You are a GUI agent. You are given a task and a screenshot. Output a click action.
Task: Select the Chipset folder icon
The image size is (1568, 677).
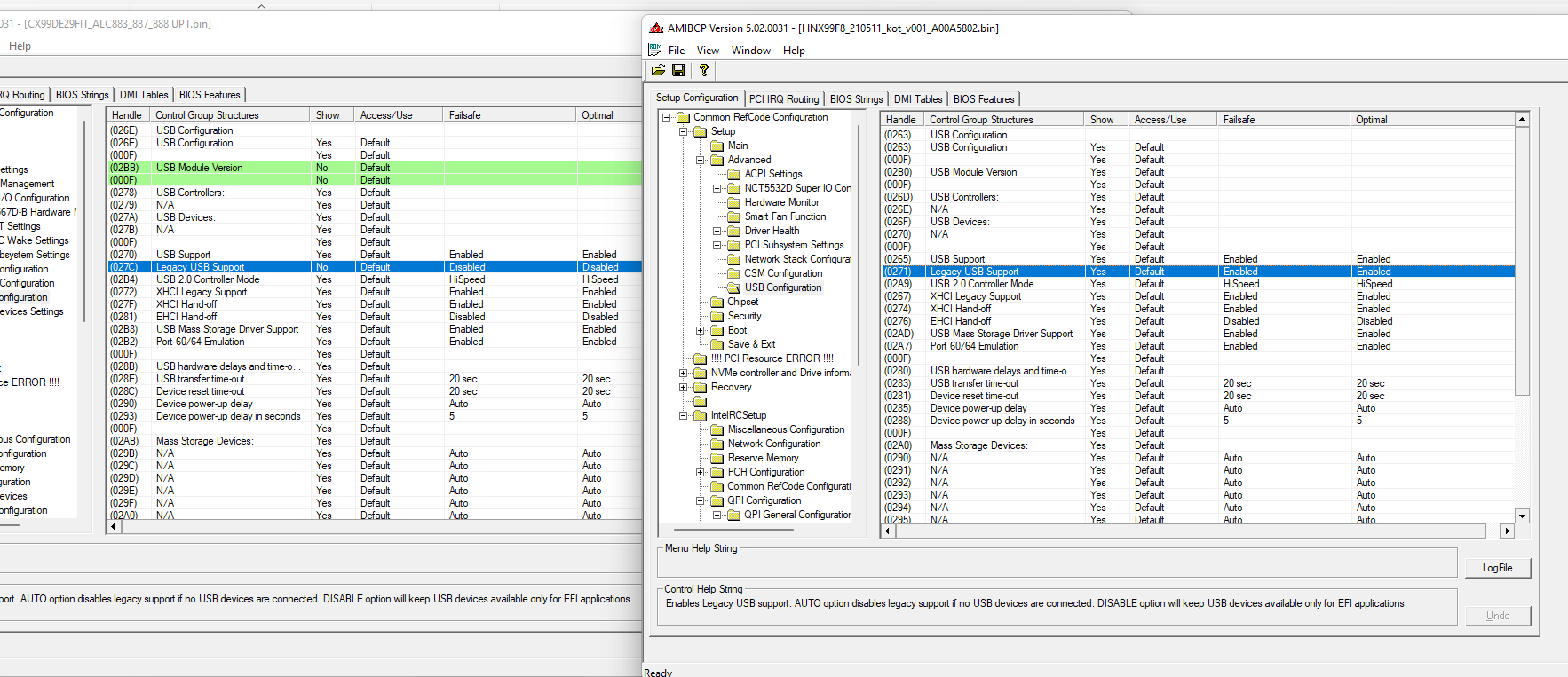tap(717, 303)
